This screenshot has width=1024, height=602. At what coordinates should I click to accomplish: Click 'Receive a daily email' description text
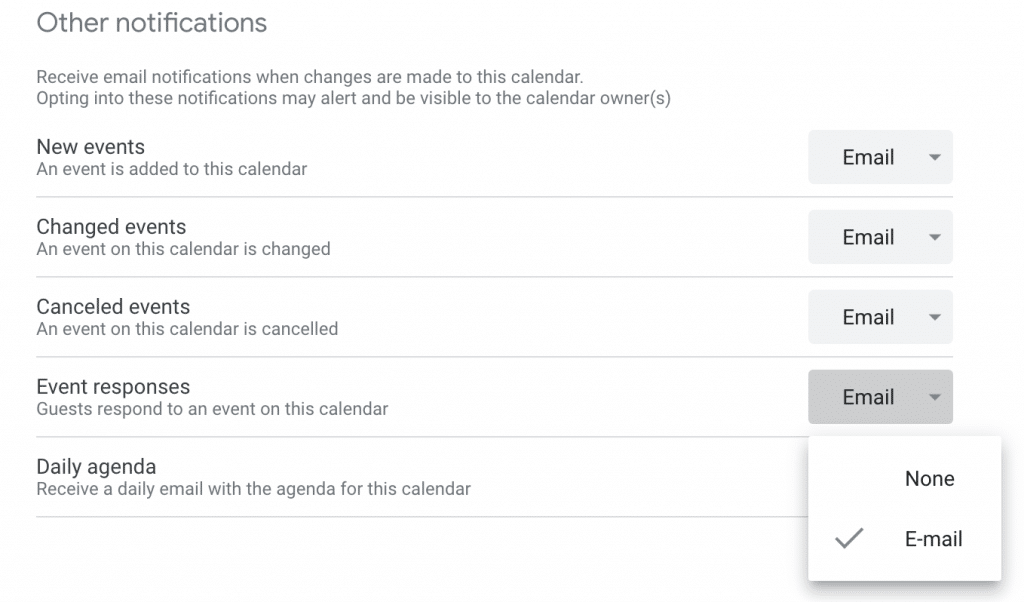tap(253, 489)
